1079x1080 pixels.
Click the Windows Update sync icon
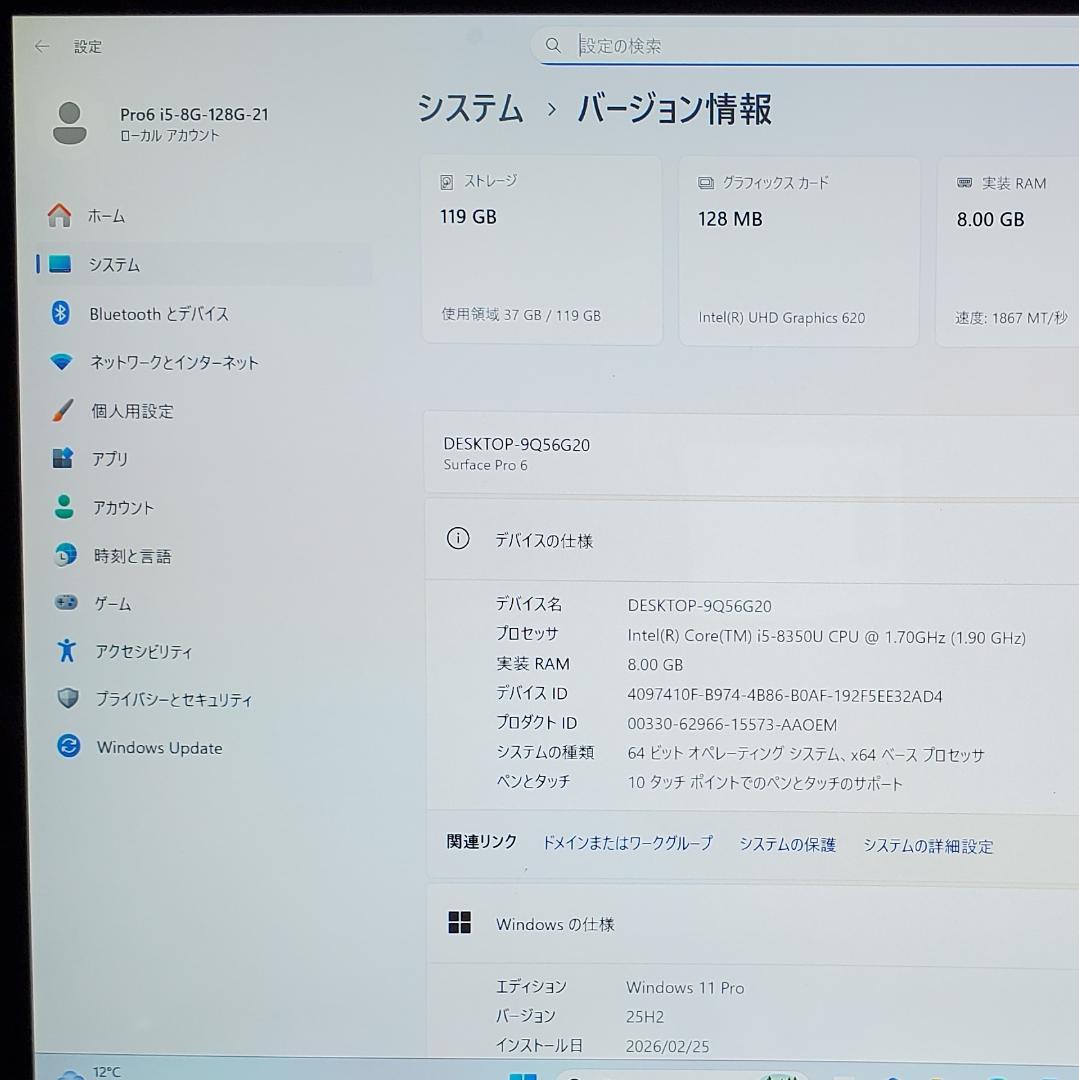click(68, 746)
